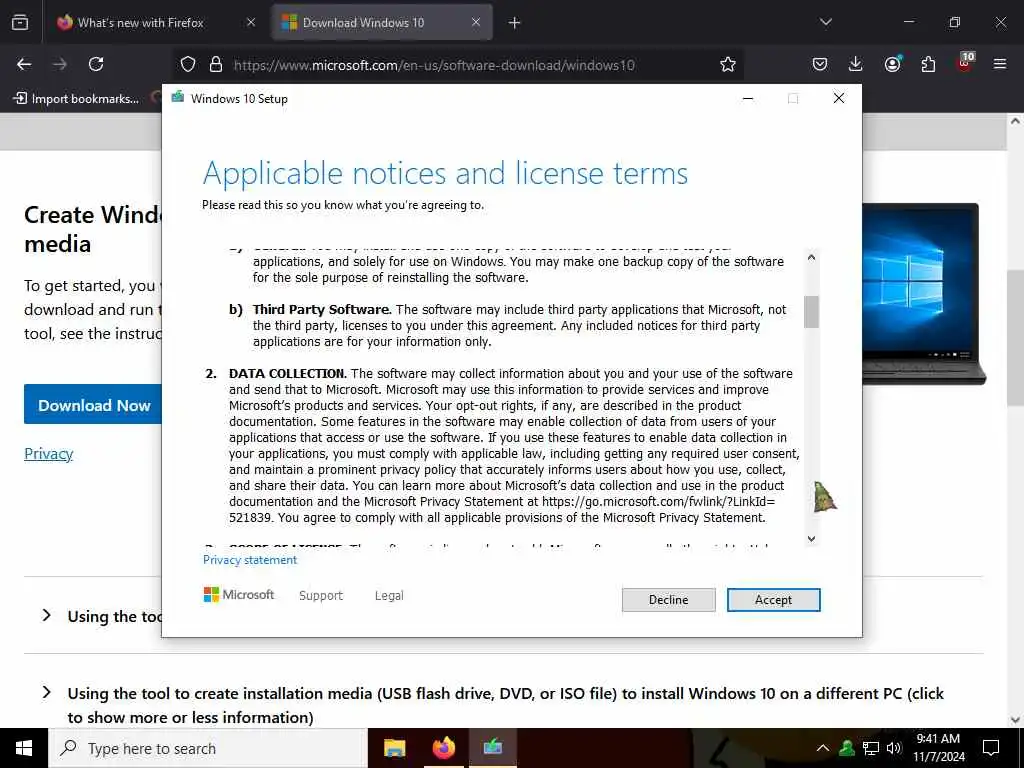Open the network tray icon
Image resolution: width=1024 pixels, height=768 pixels.
pos(871,748)
